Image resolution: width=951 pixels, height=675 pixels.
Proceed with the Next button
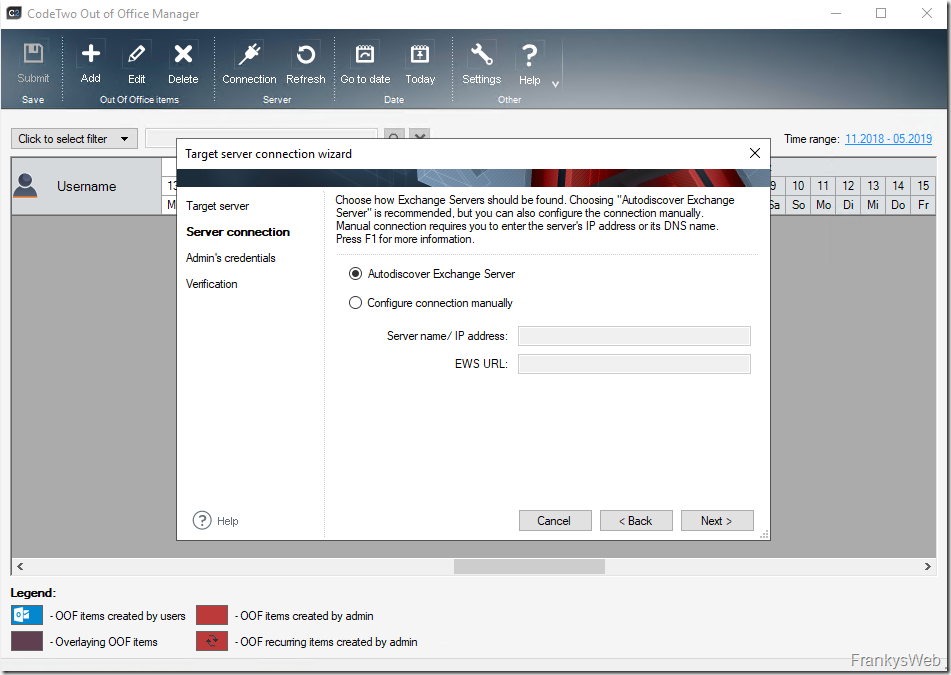(x=717, y=520)
